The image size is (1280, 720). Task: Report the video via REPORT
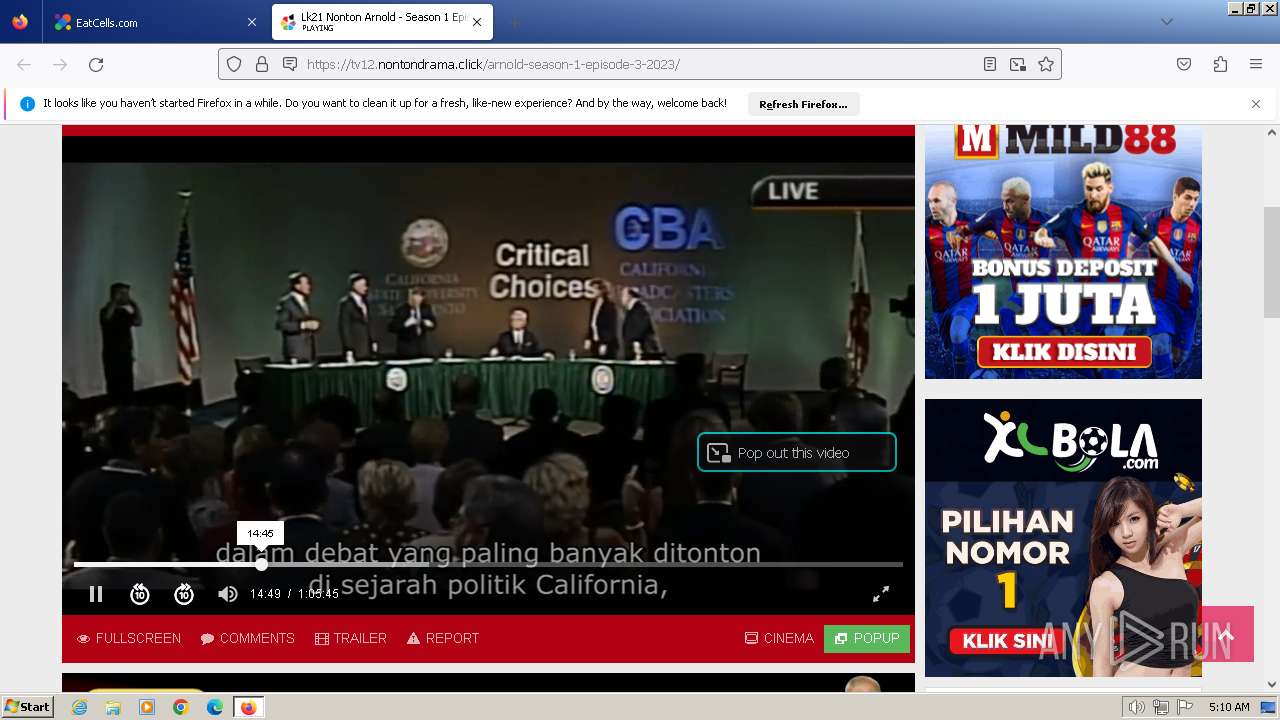443,638
